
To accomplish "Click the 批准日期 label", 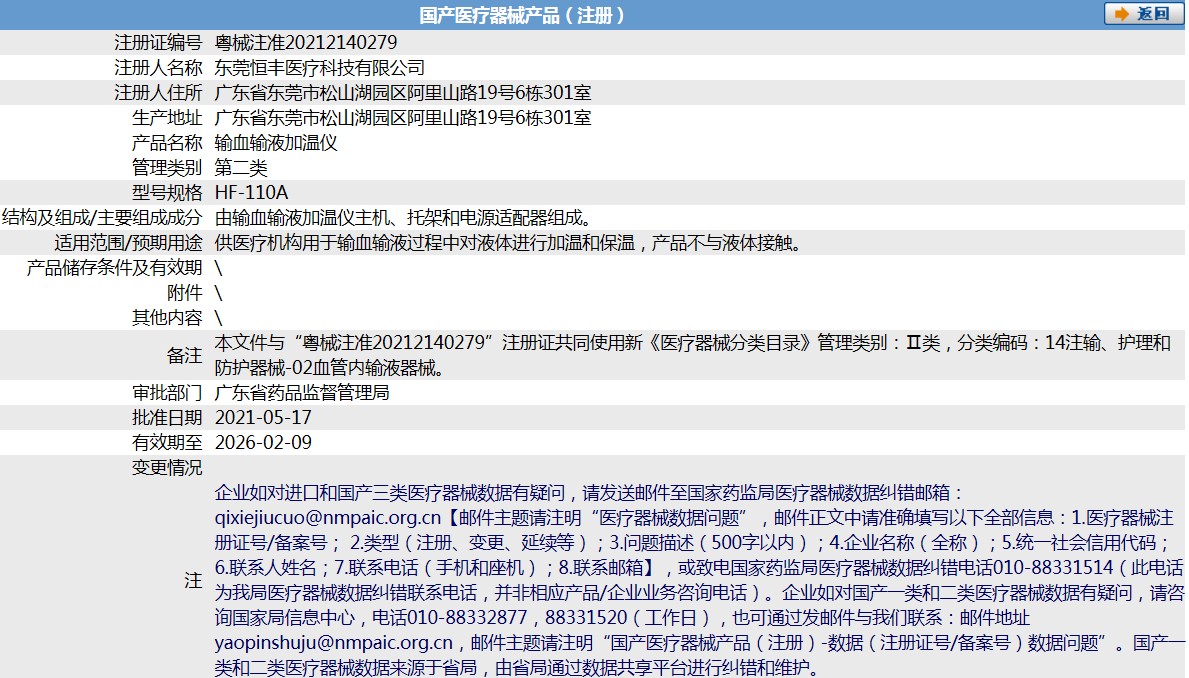I will (167, 417).
